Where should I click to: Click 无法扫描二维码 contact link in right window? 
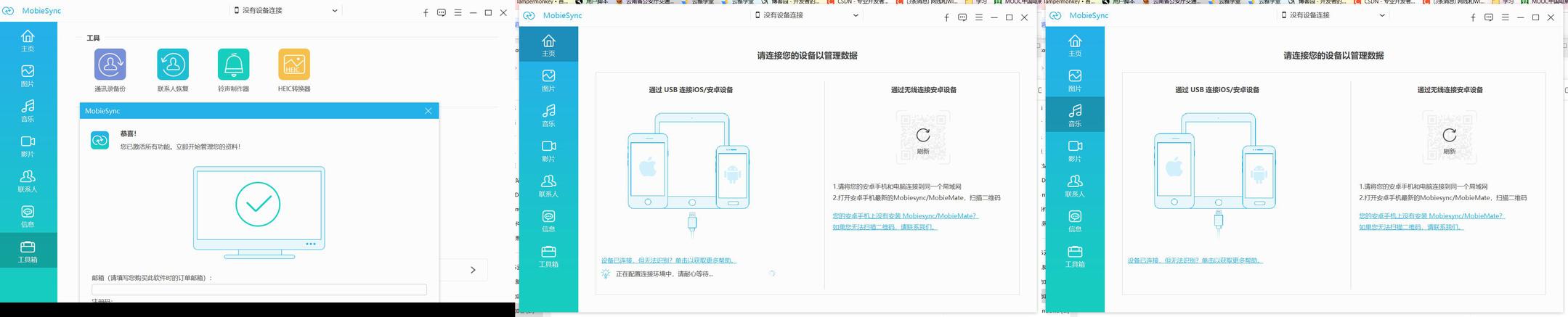1412,227
